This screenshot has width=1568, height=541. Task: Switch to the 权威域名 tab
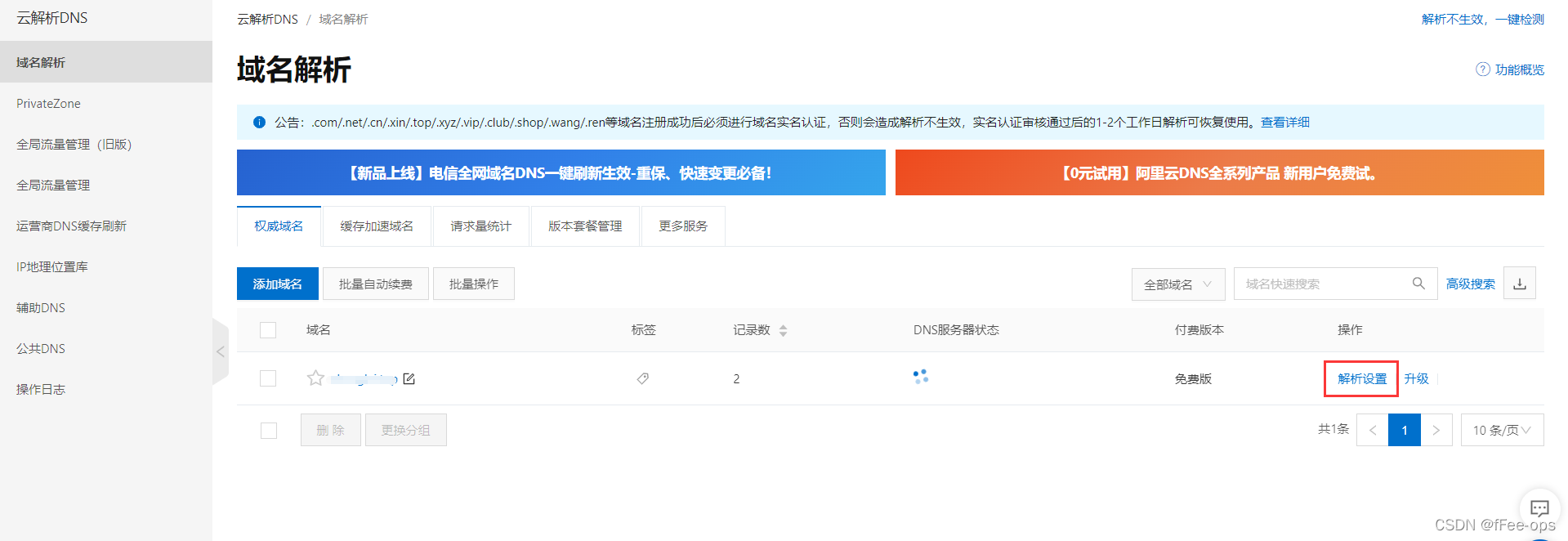tap(279, 226)
